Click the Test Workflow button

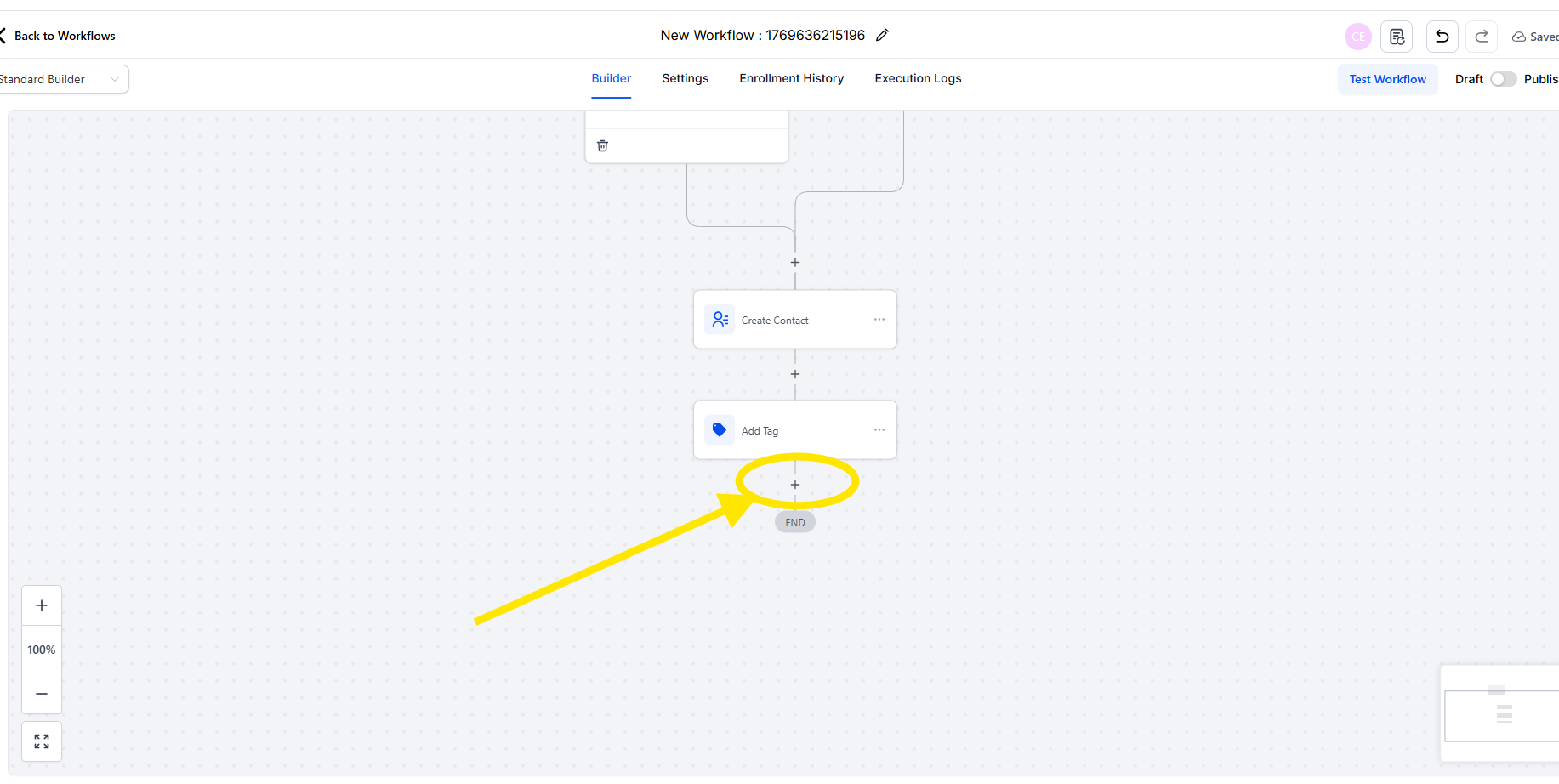(1387, 79)
